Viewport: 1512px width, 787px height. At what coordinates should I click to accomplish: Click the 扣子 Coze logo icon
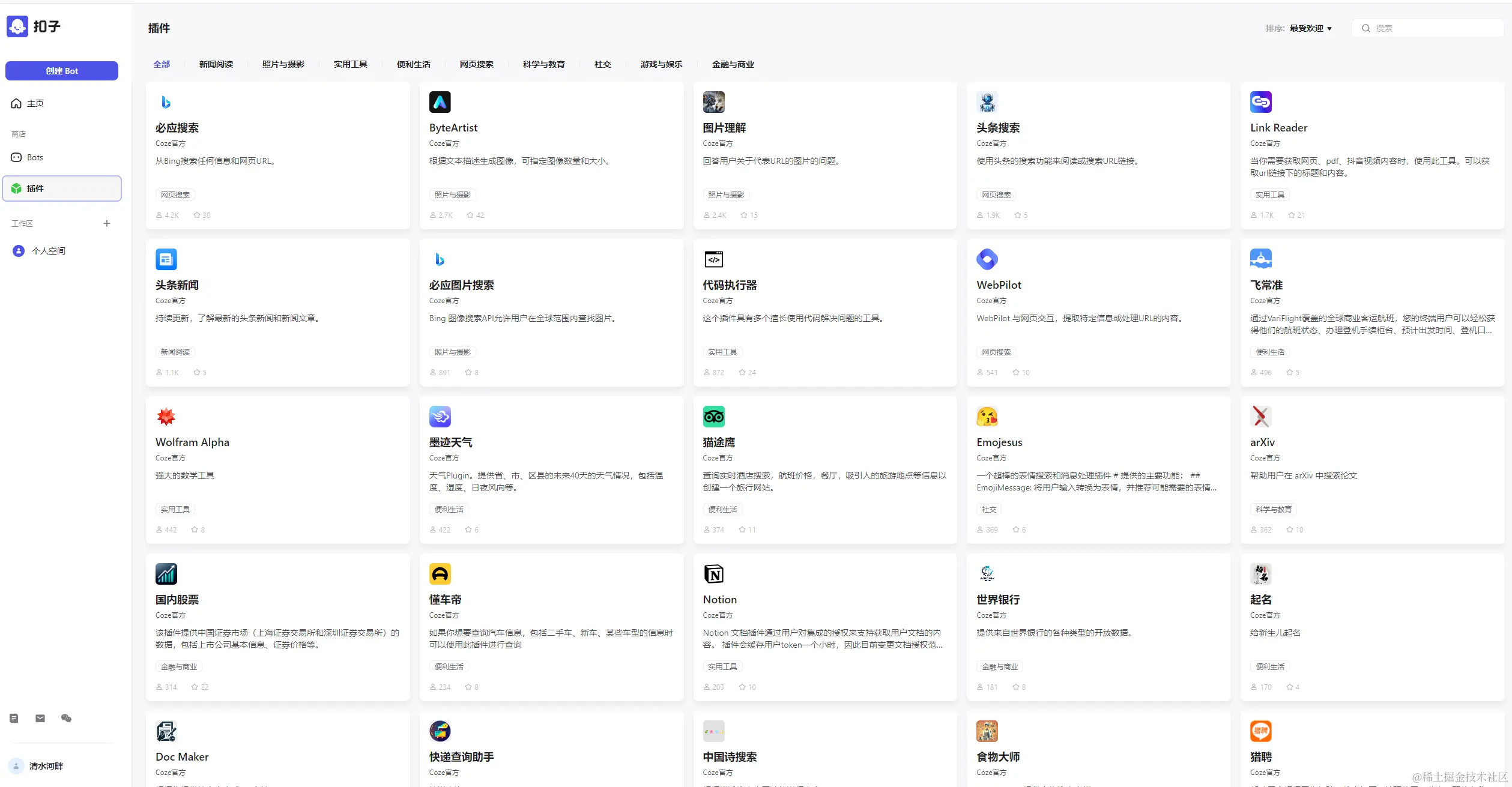pos(17,26)
